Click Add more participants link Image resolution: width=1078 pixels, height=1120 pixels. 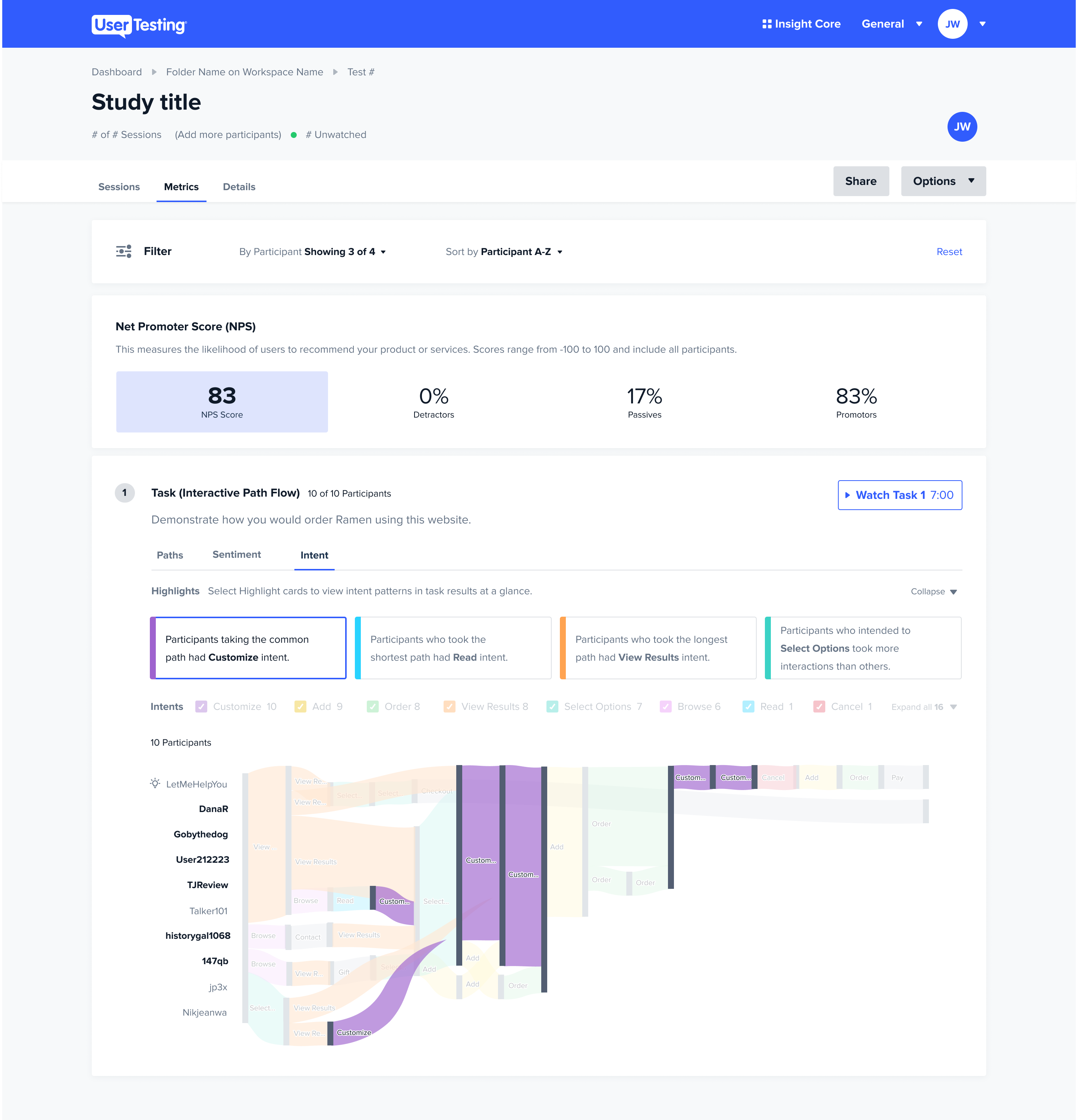[228, 135]
